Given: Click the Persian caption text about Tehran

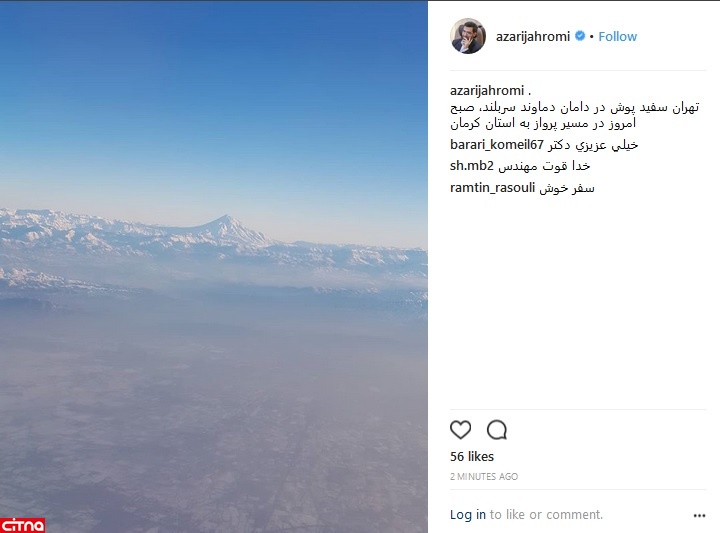Looking at the screenshot, I should [574, 115].
